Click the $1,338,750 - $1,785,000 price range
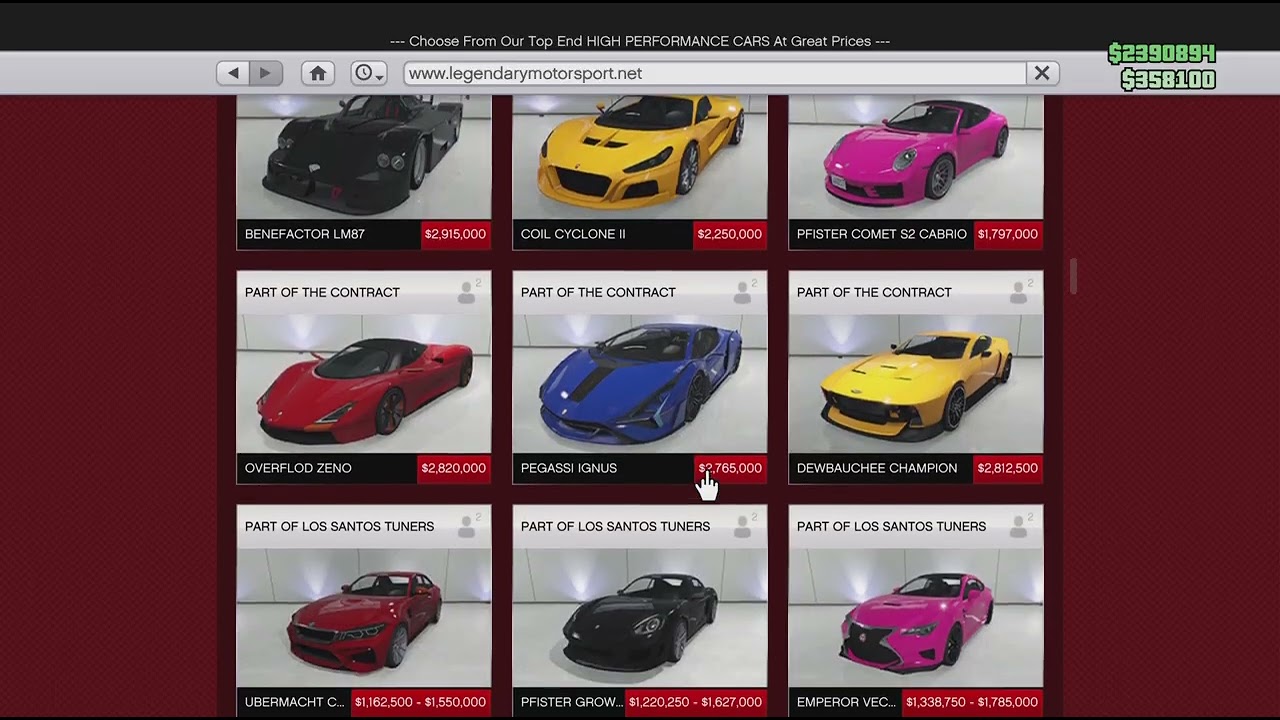1280x720 pixels. 972,702
